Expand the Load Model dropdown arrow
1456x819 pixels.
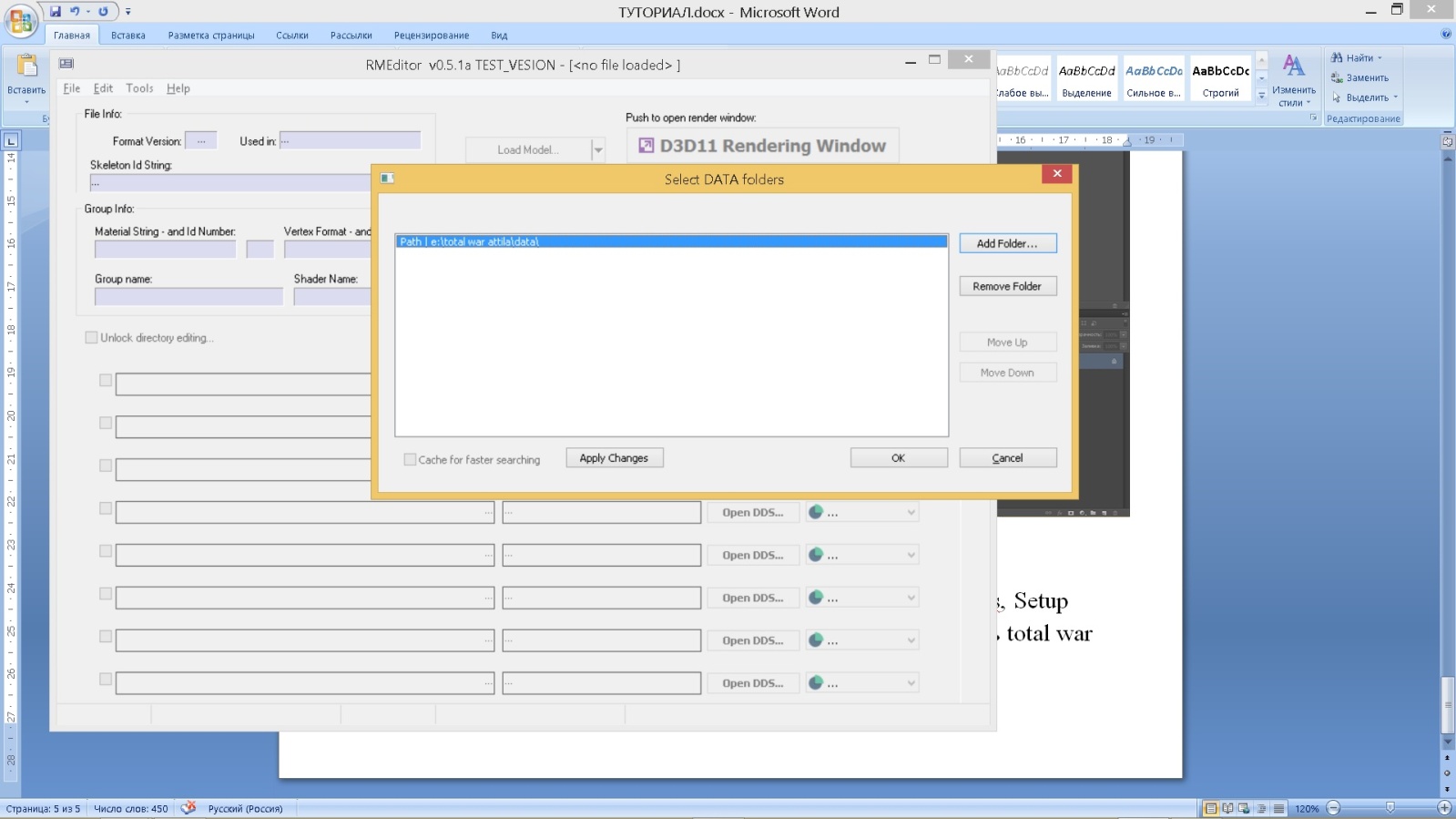598,150
